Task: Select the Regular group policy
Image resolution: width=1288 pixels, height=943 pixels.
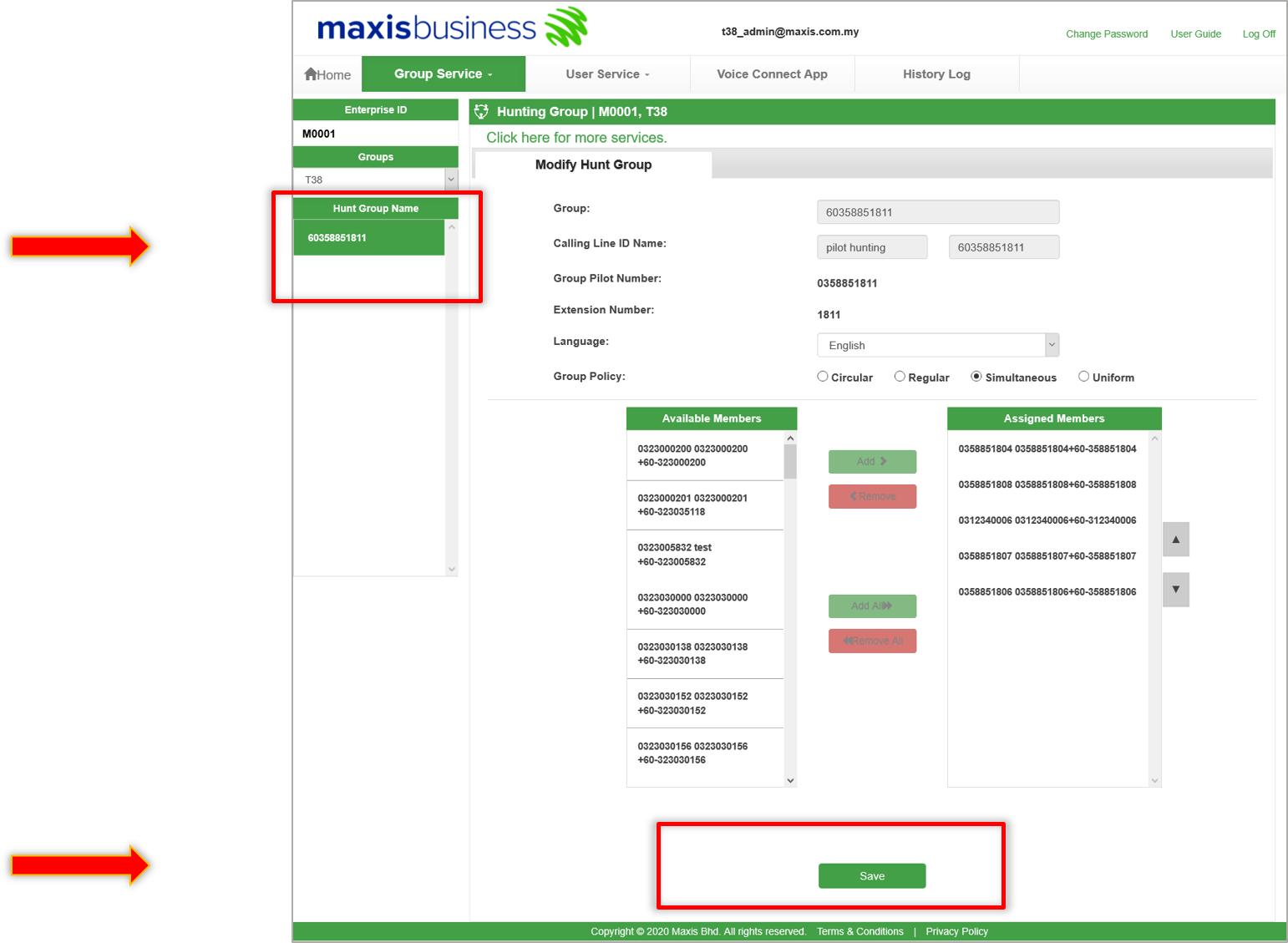Action: [x=900, y=376]
